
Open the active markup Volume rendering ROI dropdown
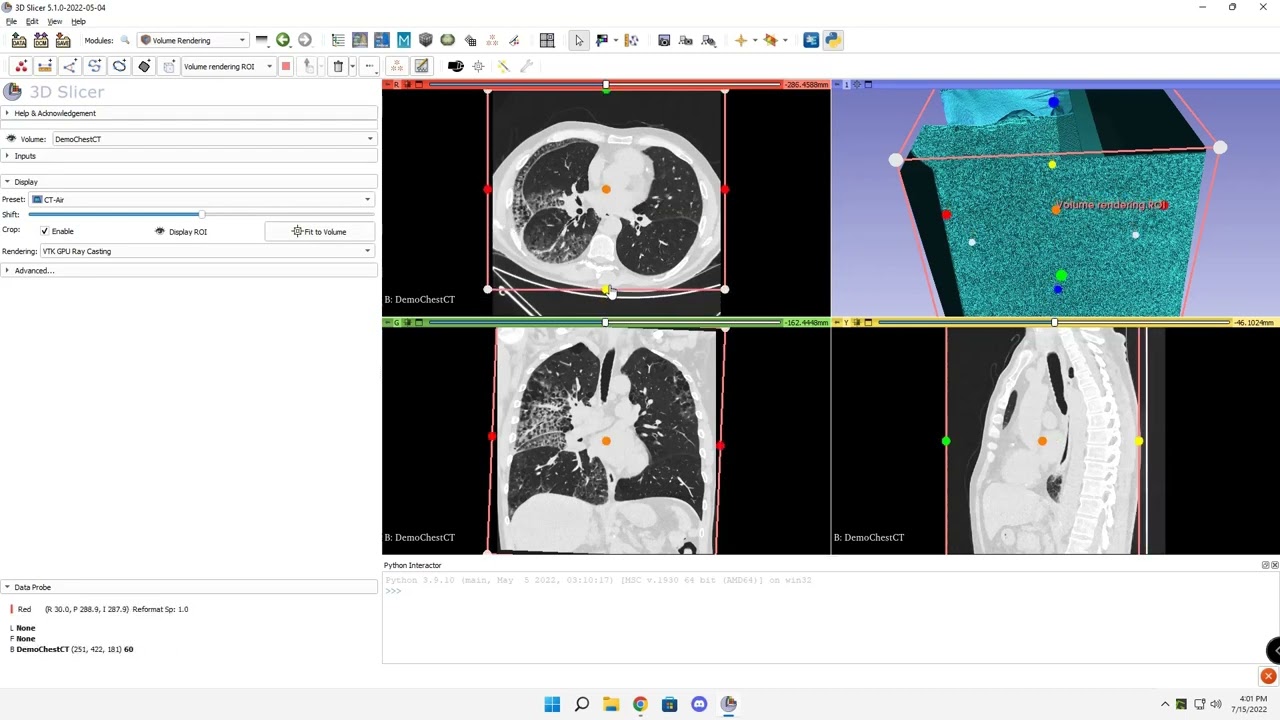[x=227, y=66]
